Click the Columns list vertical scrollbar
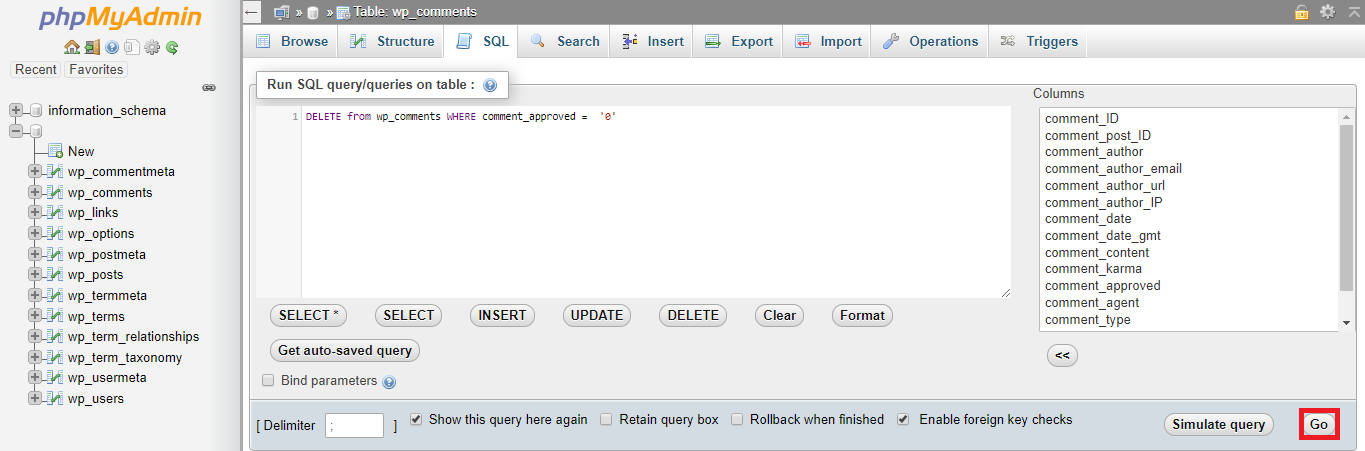The image size is (1365, 451). click(x=1346, y=220)
